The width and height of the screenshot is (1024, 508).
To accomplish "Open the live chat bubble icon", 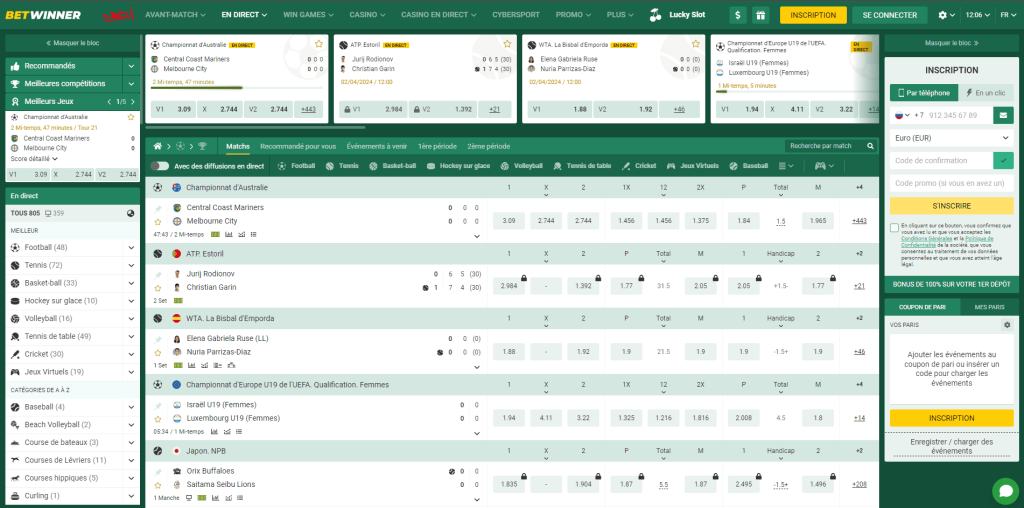I will point(1005,492).
